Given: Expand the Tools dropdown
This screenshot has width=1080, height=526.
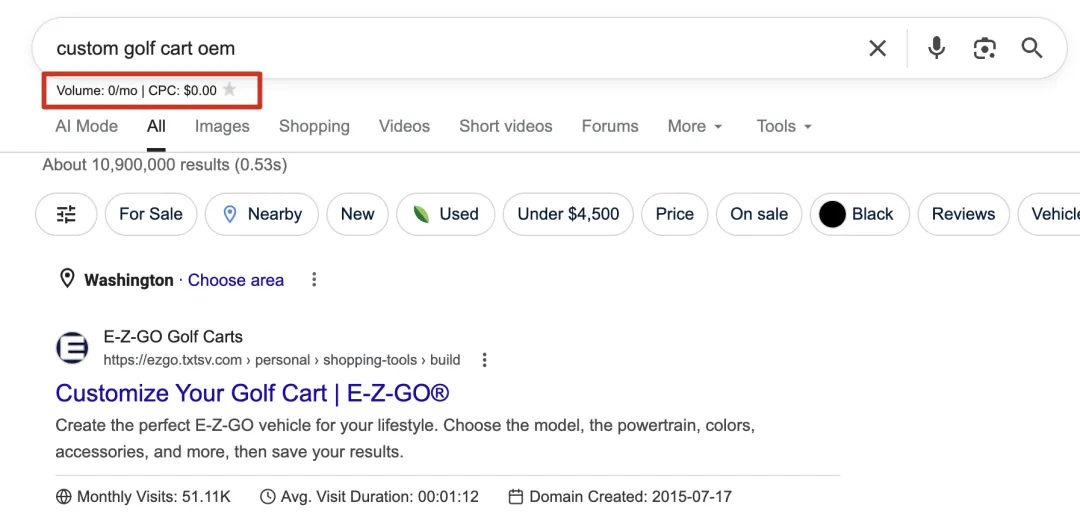Looking at the screenshot, I should (784, 126).
